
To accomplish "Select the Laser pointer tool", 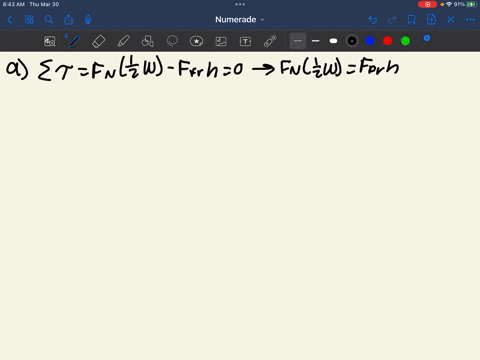I will click(x=270, y=41).
